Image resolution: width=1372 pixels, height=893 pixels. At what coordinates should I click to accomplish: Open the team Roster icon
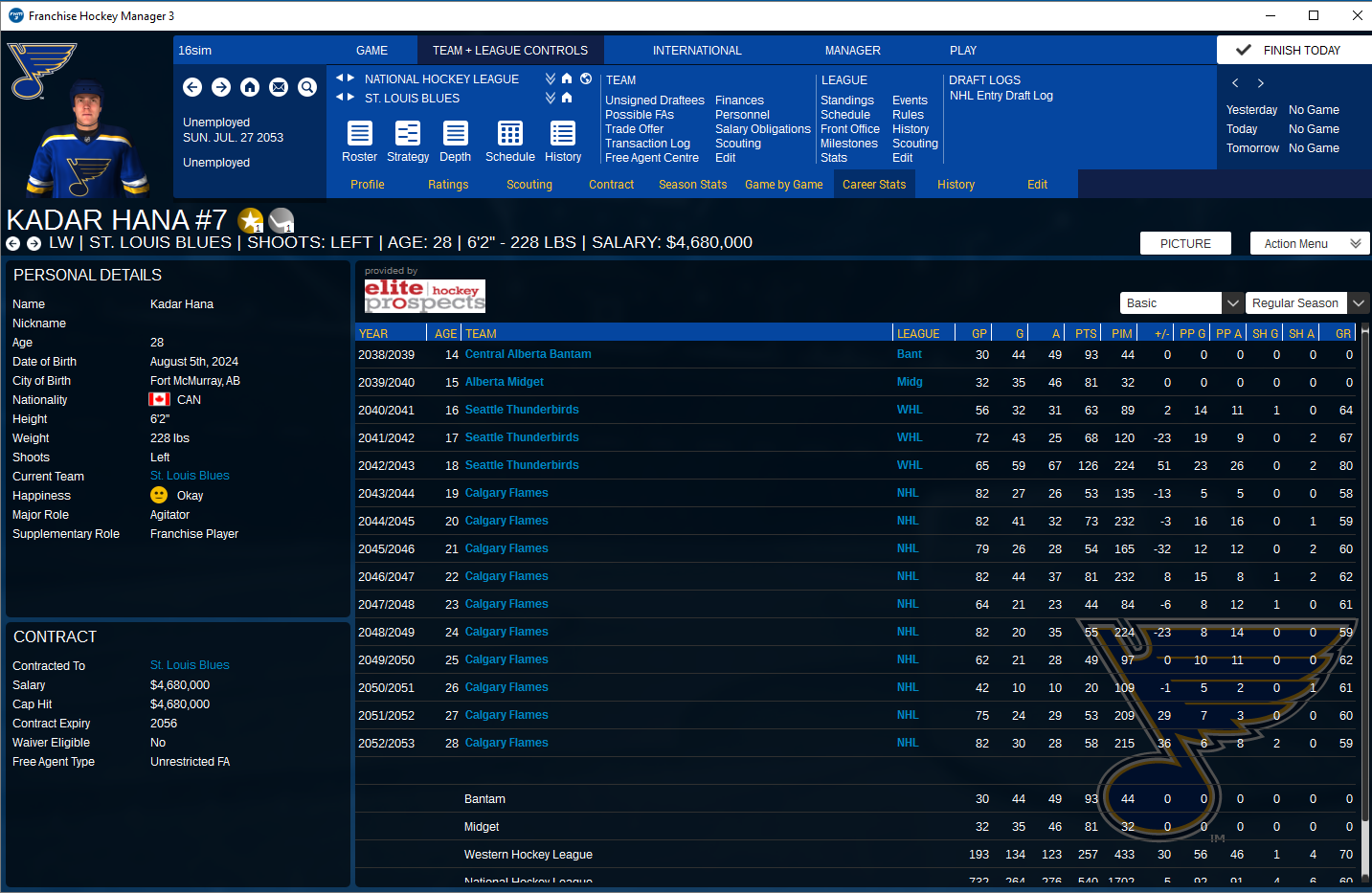click(360, 141)
